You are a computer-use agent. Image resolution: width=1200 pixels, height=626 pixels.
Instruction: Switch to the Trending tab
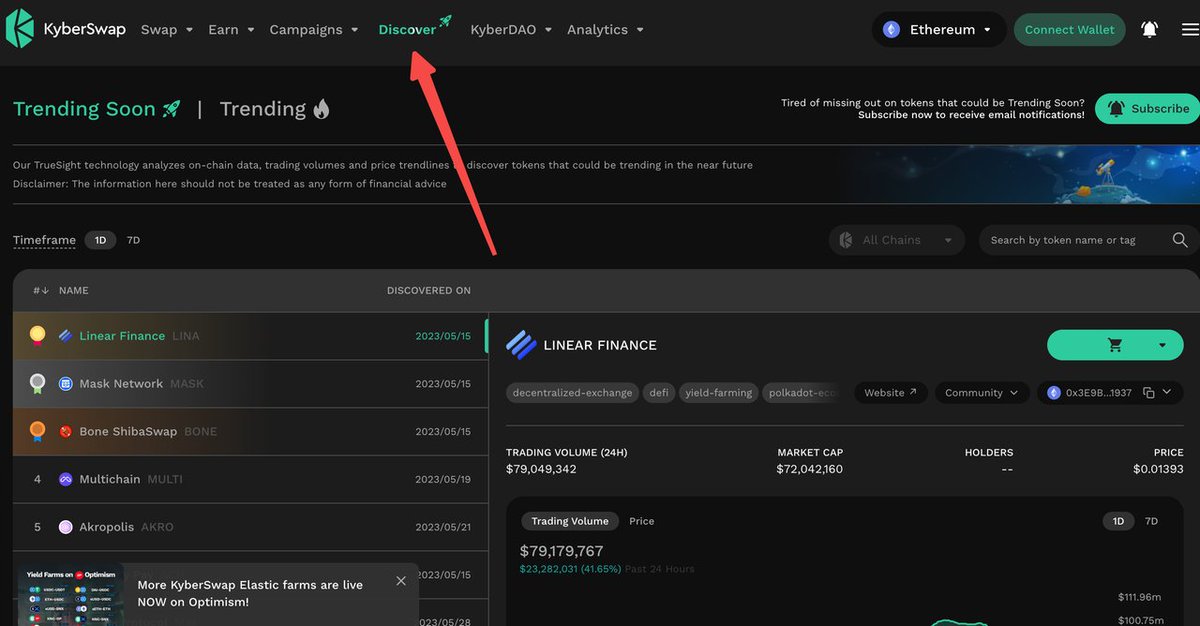tap(275, 109)
